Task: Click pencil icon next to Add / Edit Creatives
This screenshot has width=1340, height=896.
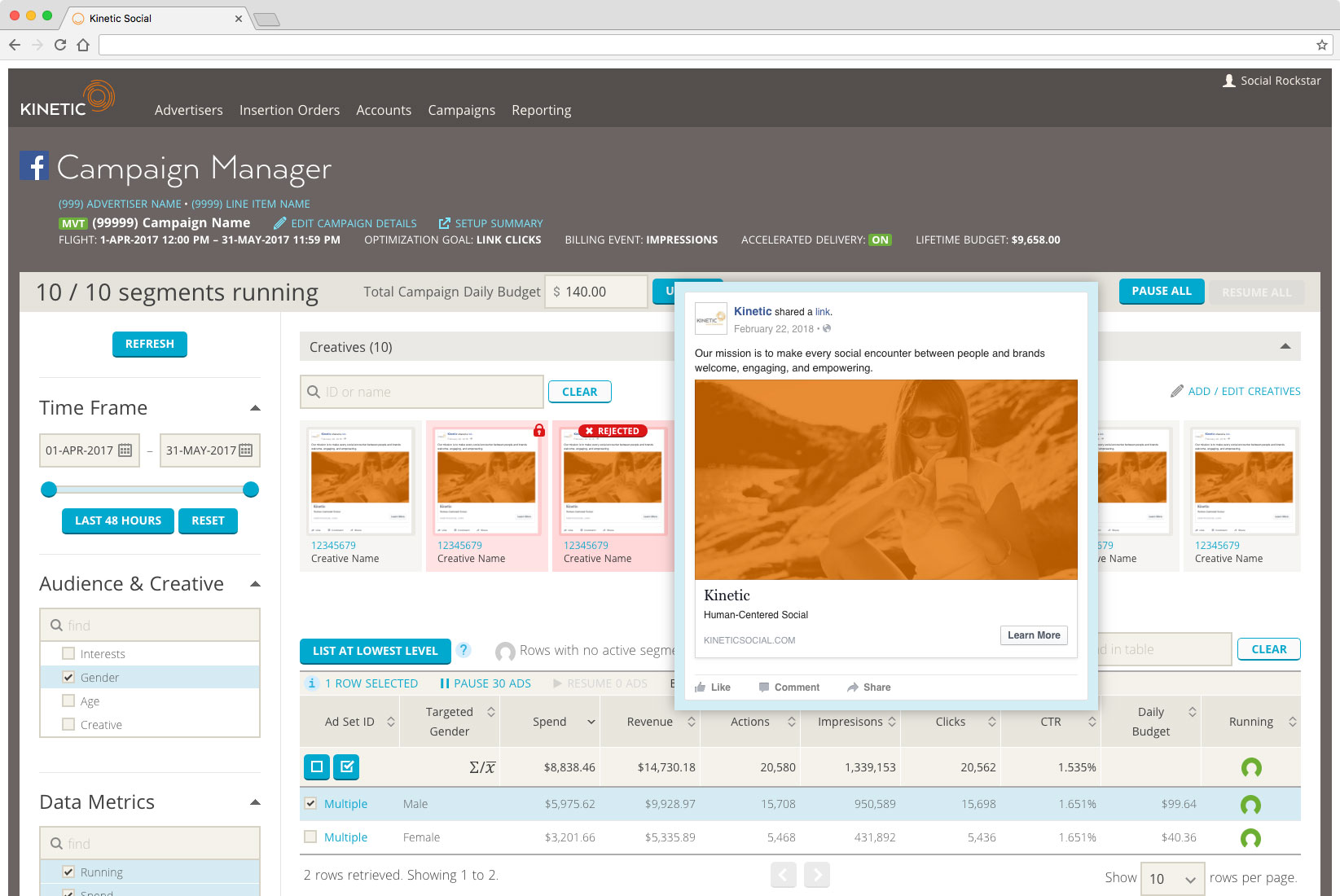Action: tap(1176, 391)
